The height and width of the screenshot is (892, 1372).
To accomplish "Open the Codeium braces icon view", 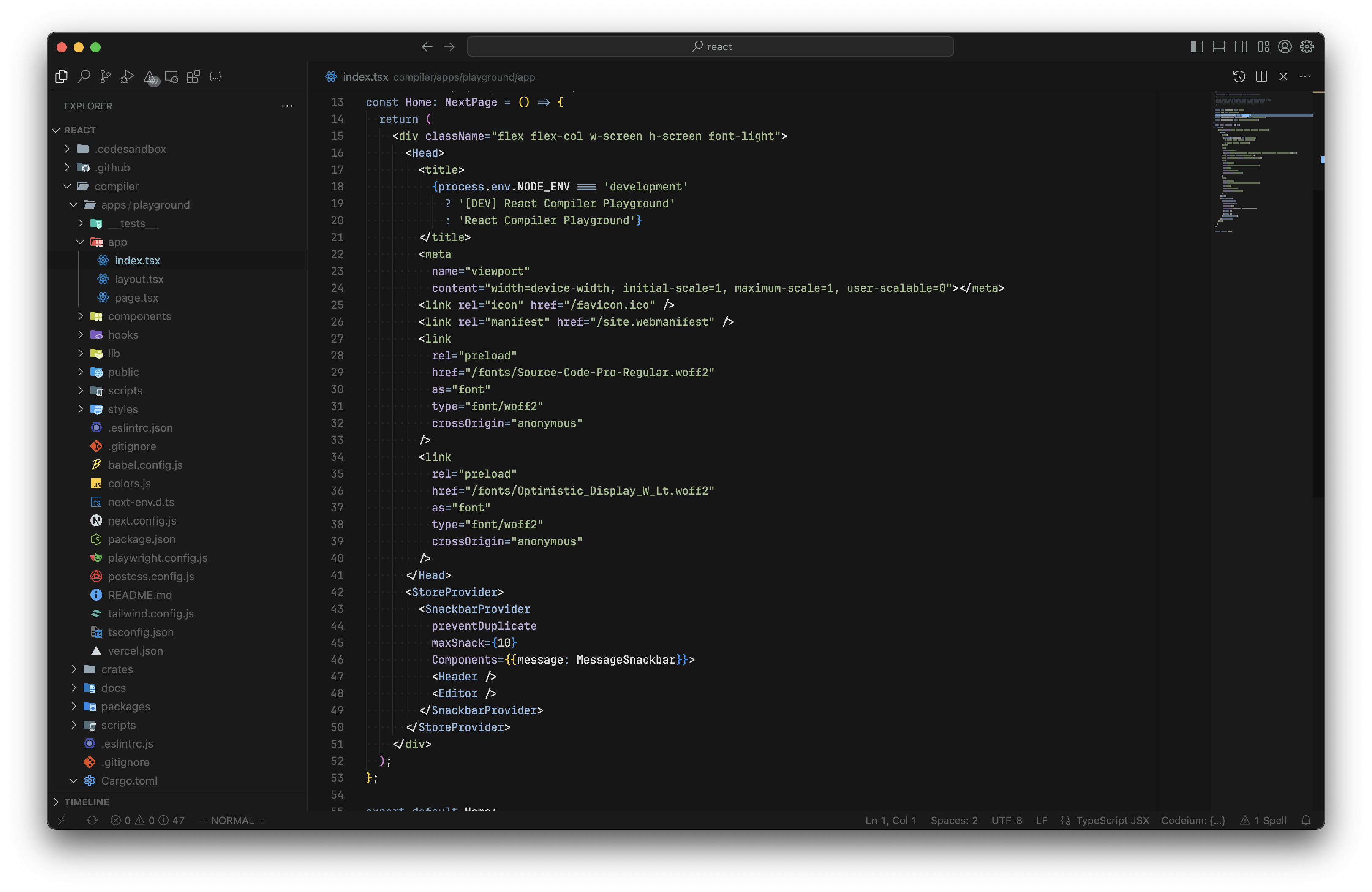I will tap(215, 76).
